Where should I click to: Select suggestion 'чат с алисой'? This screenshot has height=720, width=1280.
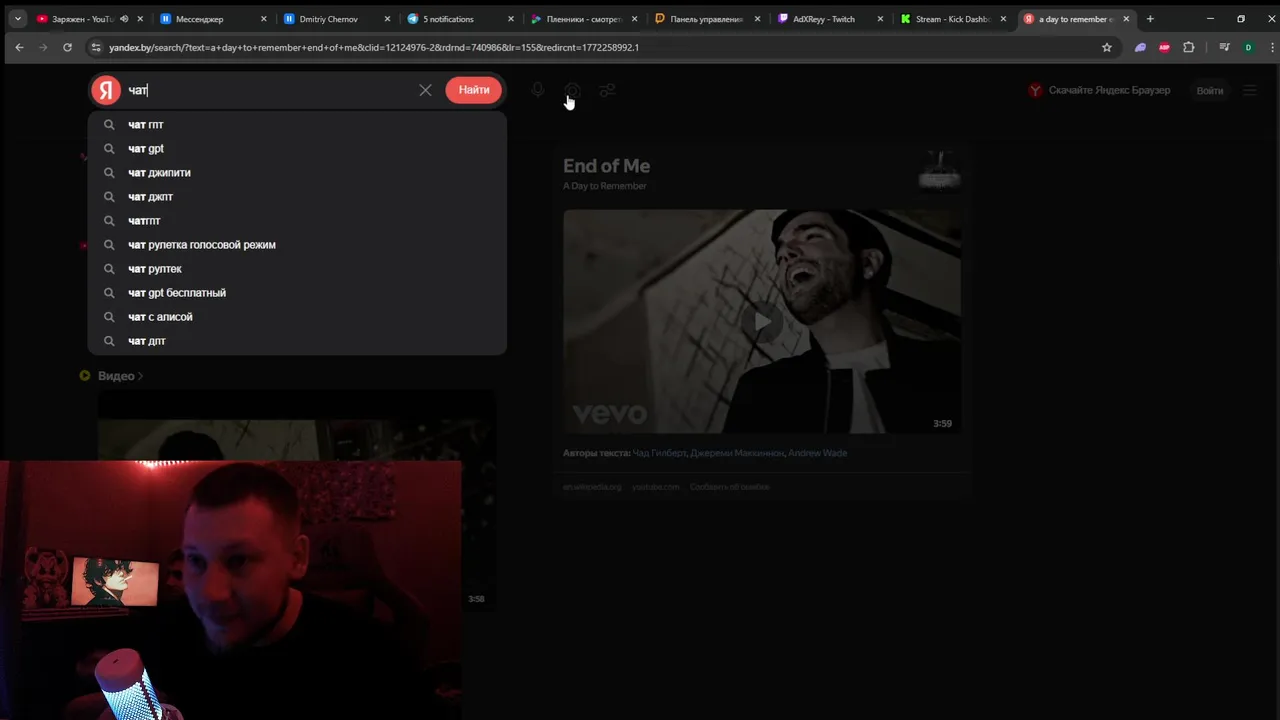[x=297, y=317]
